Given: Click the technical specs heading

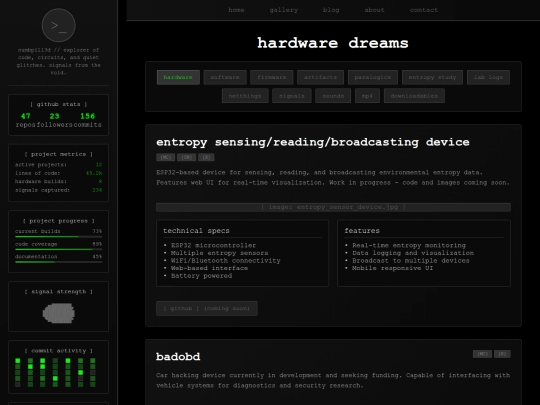Looking at the screenshot, I should pyautogui.click(x=196, y=231).
